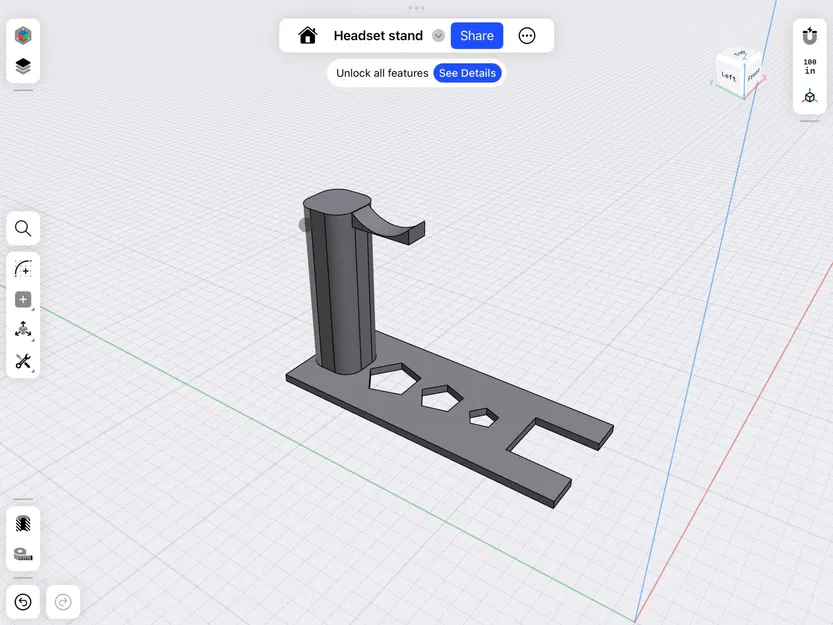833x625 pixels.
Task: Click the Headset stand document title
Action: click(378, 36)
